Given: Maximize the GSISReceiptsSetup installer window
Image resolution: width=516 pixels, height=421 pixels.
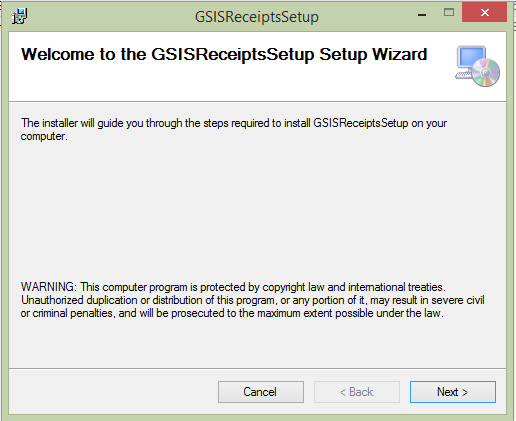Looking at the screenshot, I should click(x=449, y=13).
